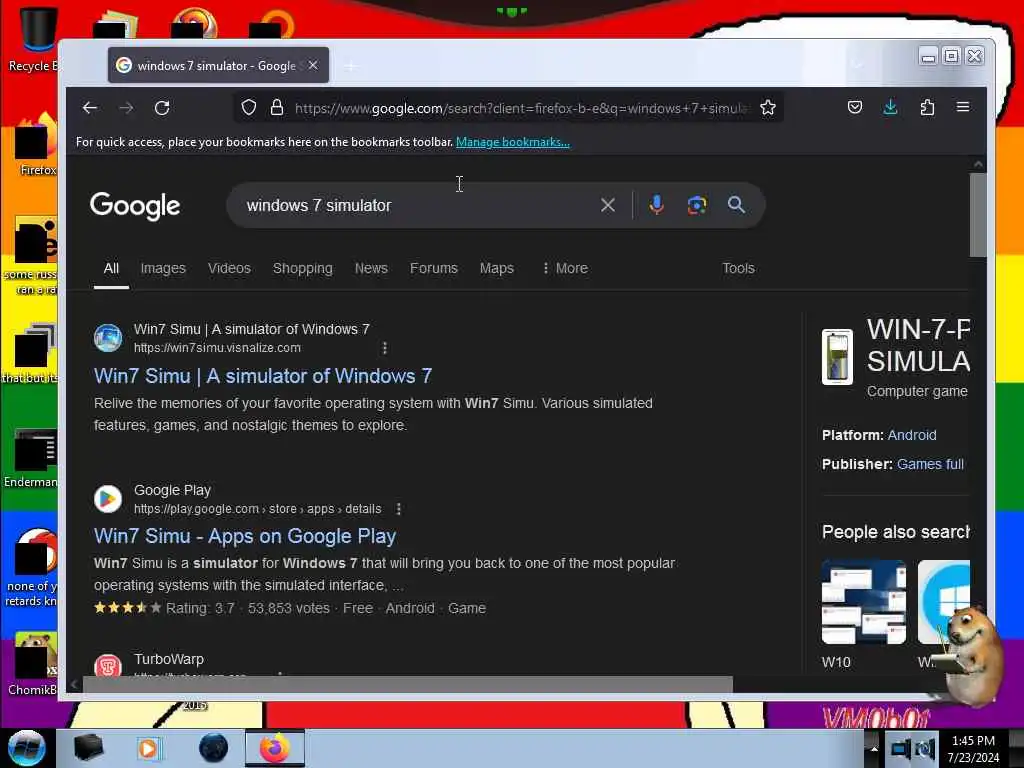Click the TurboWarp result site name
The height and width of the screenshot is (768, 1024).
coord(168,660)
